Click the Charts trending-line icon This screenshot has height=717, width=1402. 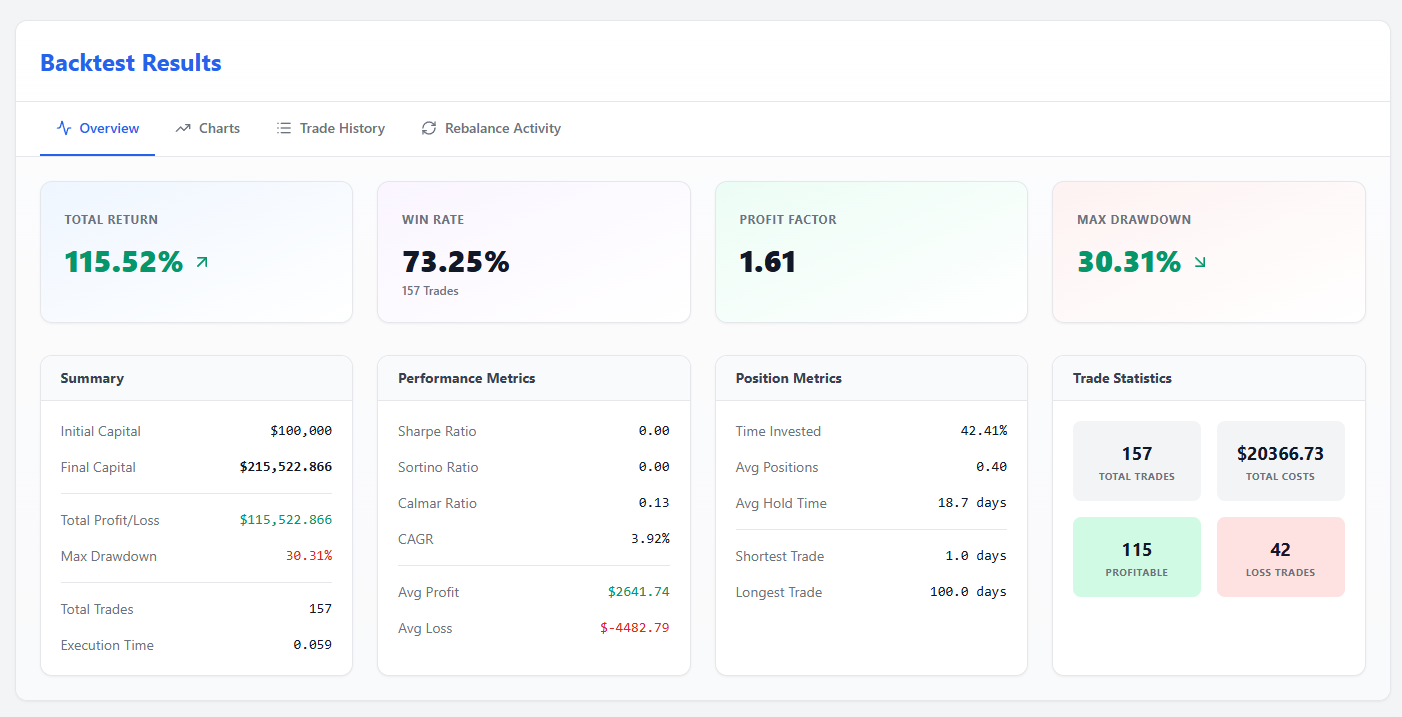[183, 128]
